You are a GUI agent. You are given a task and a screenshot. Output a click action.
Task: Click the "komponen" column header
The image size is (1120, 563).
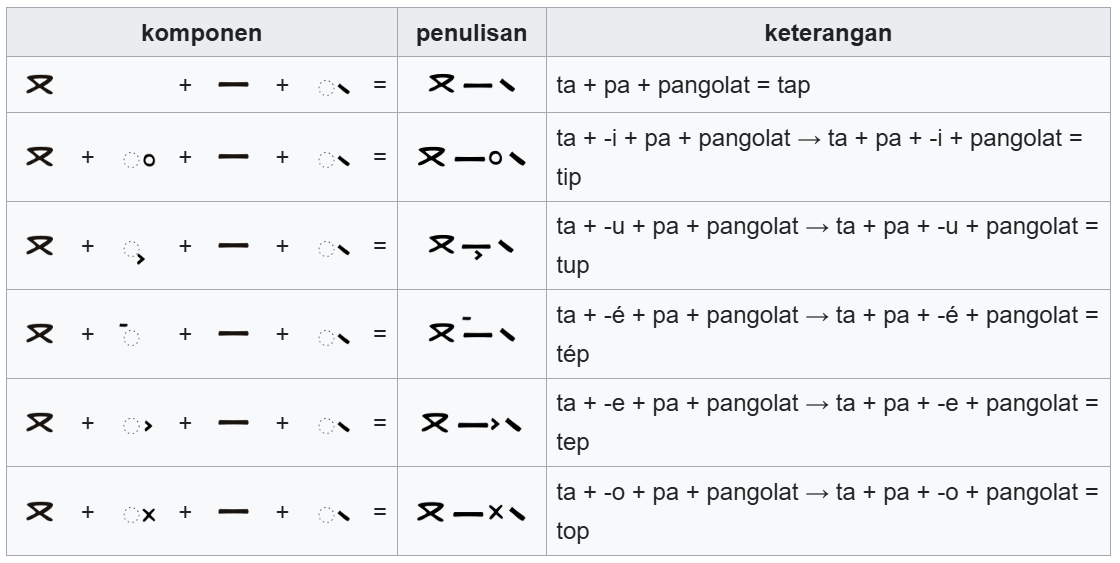click(x=202, y=33)
